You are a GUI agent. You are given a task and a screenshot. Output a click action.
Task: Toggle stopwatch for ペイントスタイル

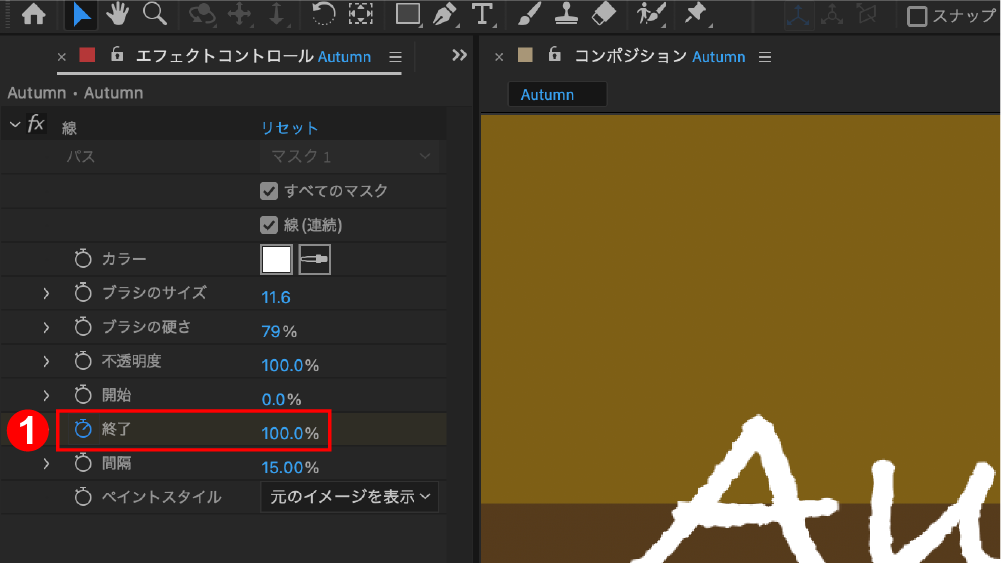(x=83, y=497)
